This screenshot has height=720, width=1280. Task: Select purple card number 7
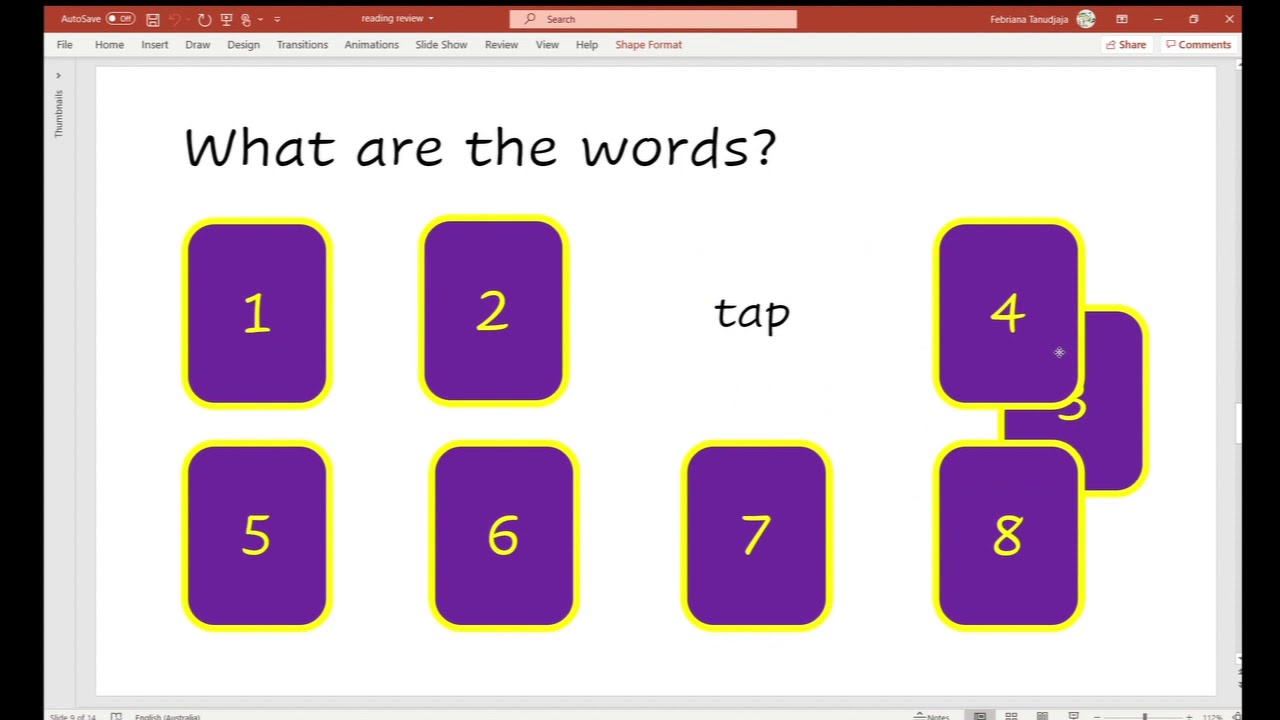(x=757, y=536)
